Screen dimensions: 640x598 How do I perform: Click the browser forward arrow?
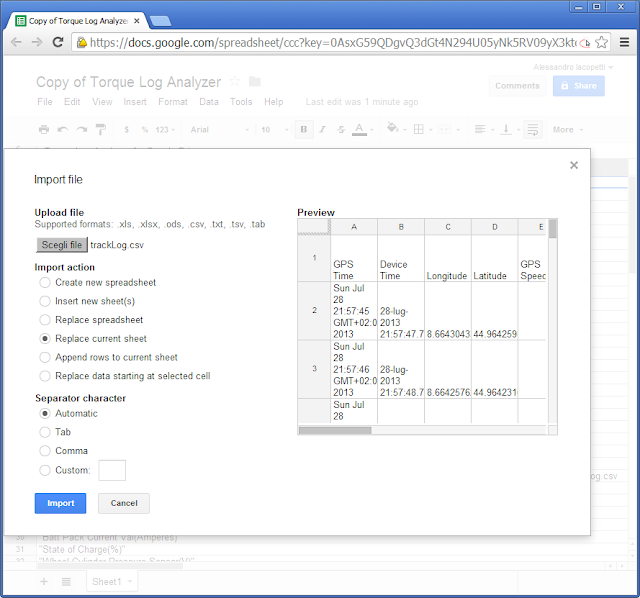tap(37, 42)
